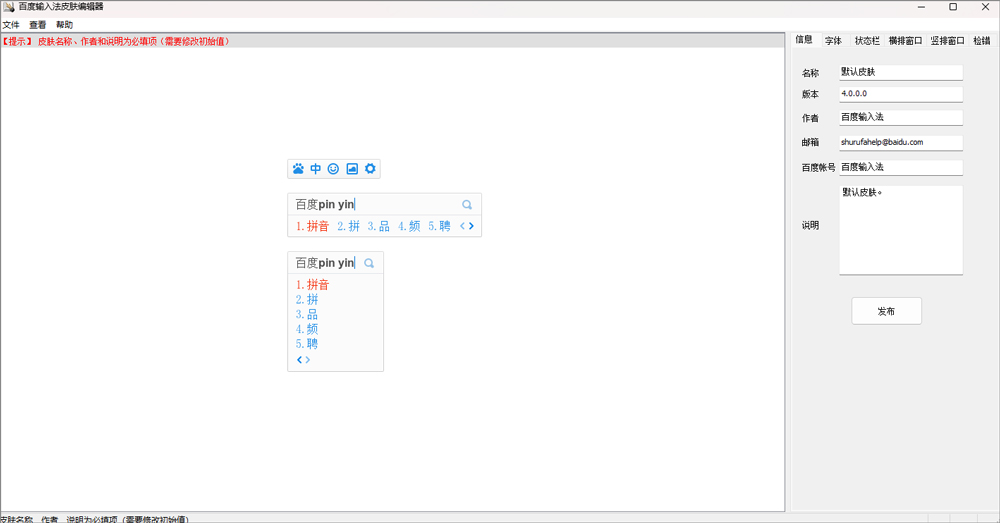1000x523 pixels.
Task: Select candidate 5.聘 in vertical window
Action: click(307, 344)
